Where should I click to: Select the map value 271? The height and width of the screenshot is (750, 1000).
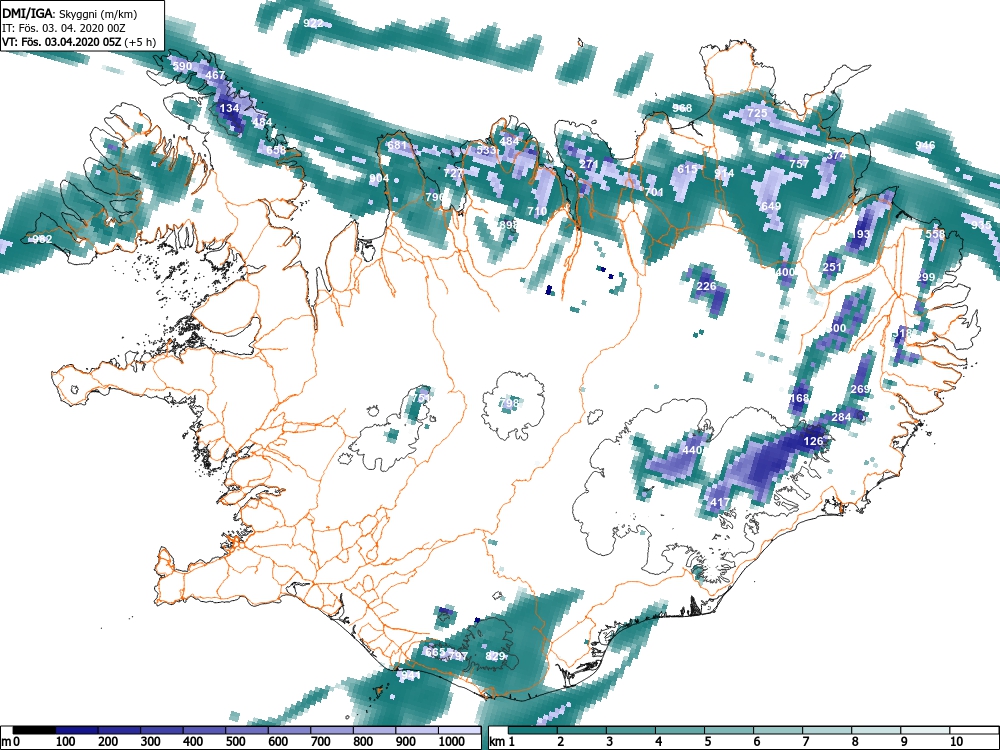click(x=589, y=165)
